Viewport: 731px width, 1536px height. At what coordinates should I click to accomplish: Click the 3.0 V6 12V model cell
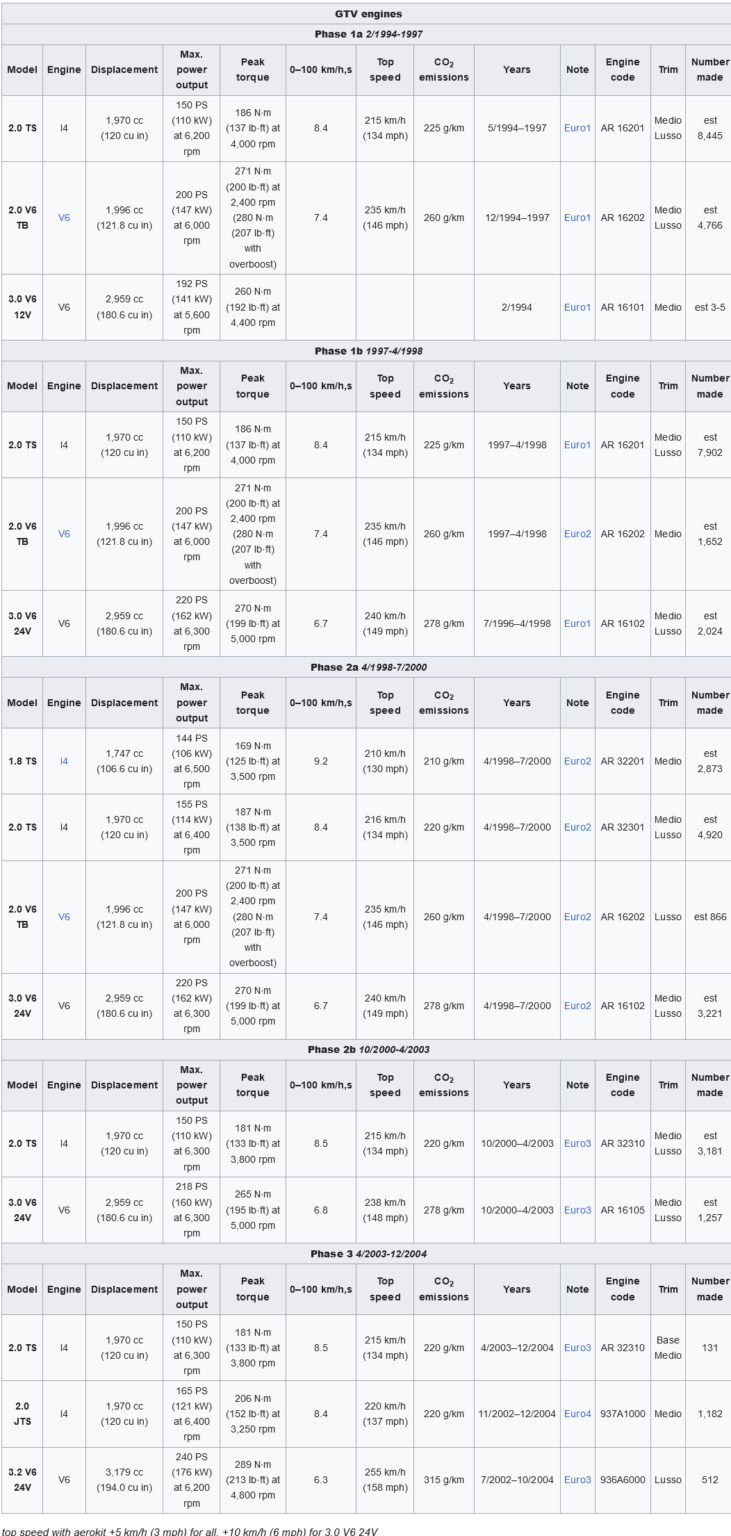point(21,307)
